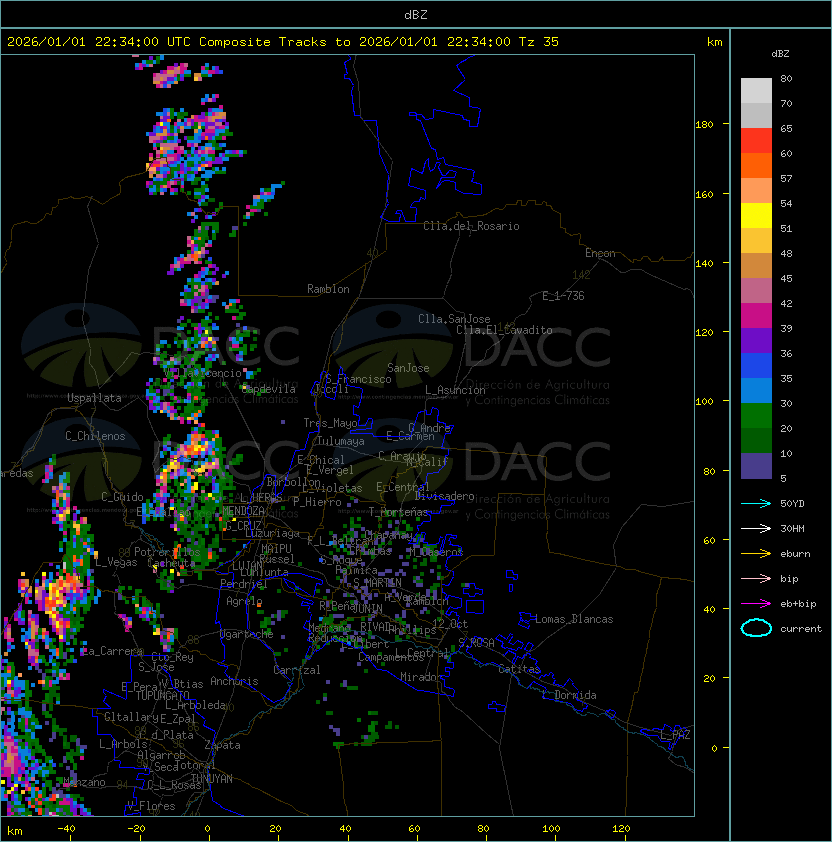The height and width of the screenshot is (842, 832).
Task: Click the 'dBZ' title at window top
Action: click(416, 15)
